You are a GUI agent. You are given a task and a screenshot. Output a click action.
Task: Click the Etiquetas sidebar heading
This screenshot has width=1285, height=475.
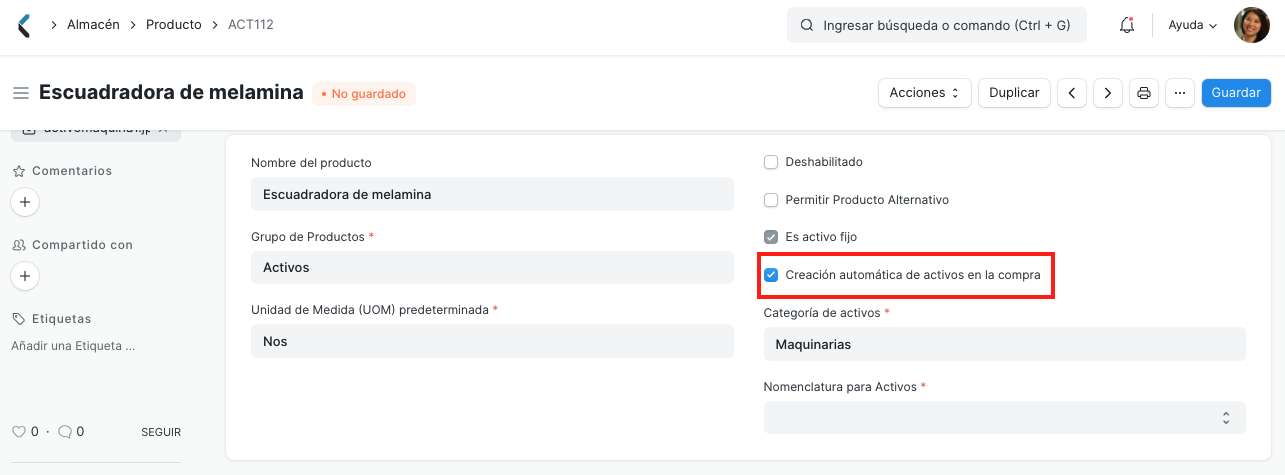tap(61, 319)
